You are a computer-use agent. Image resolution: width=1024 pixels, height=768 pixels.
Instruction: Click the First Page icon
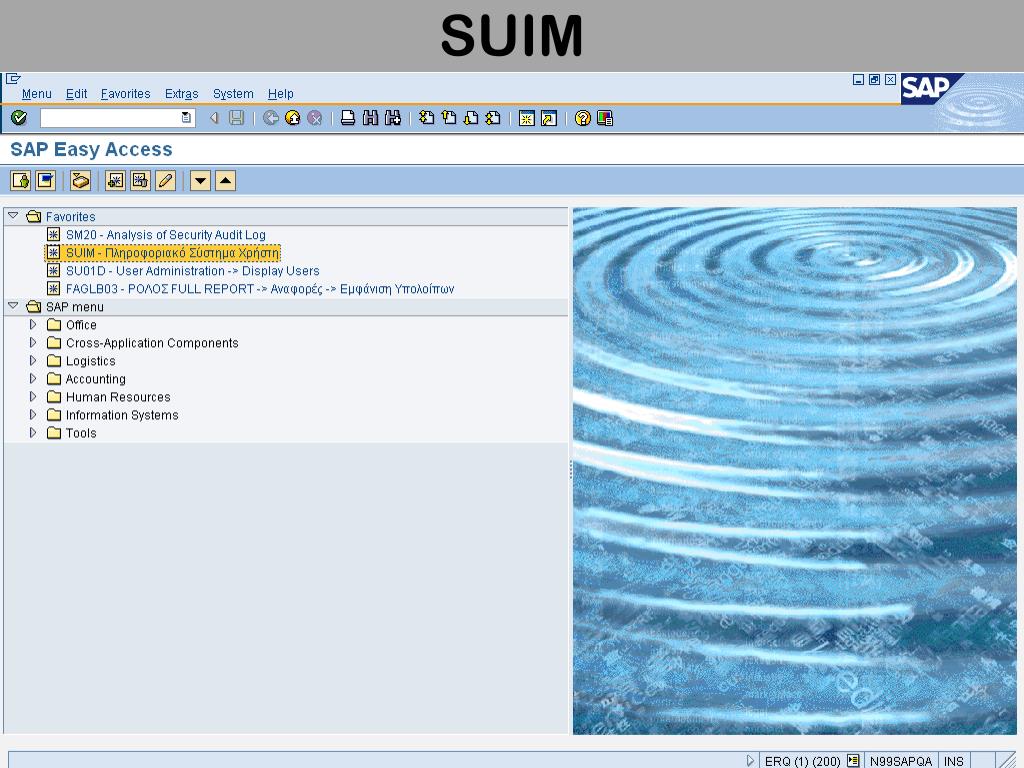click(426, 118)
